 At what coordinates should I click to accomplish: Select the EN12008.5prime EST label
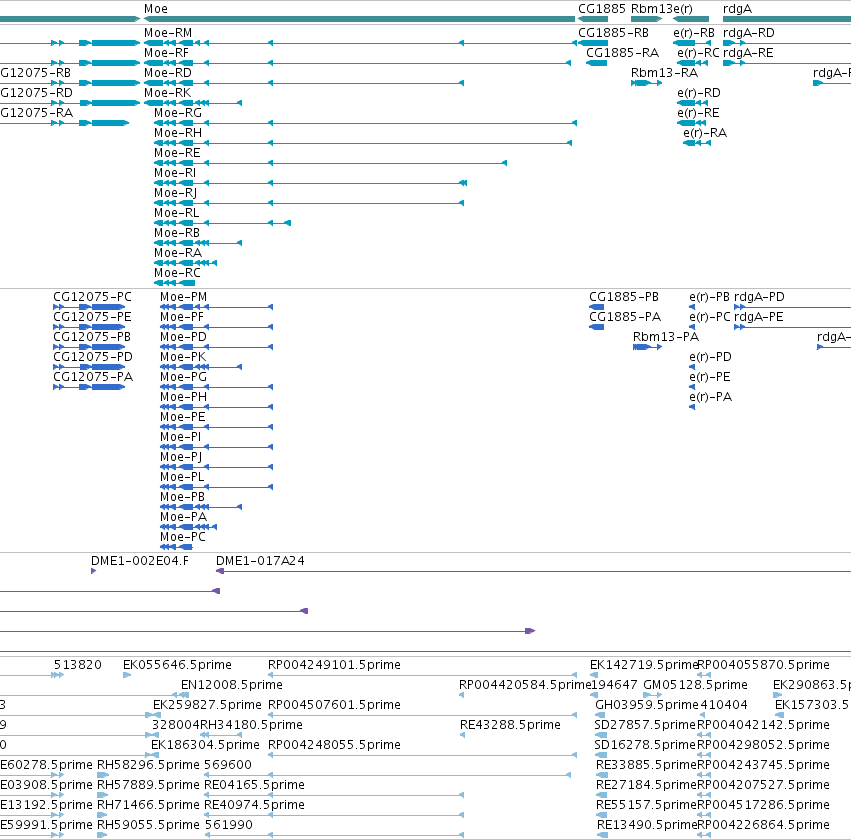[232, 685]
